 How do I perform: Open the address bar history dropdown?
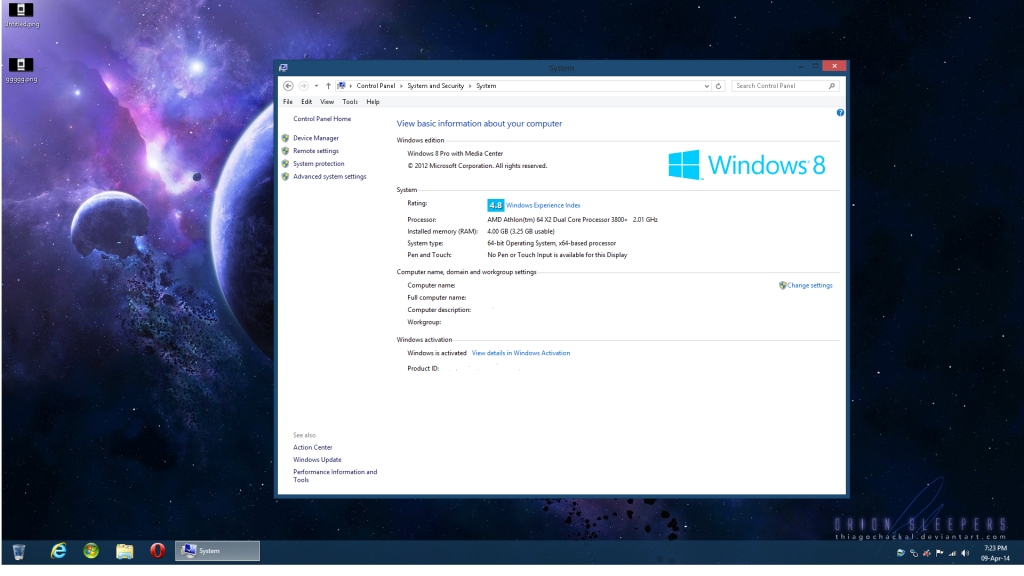[x=707, y=86]
